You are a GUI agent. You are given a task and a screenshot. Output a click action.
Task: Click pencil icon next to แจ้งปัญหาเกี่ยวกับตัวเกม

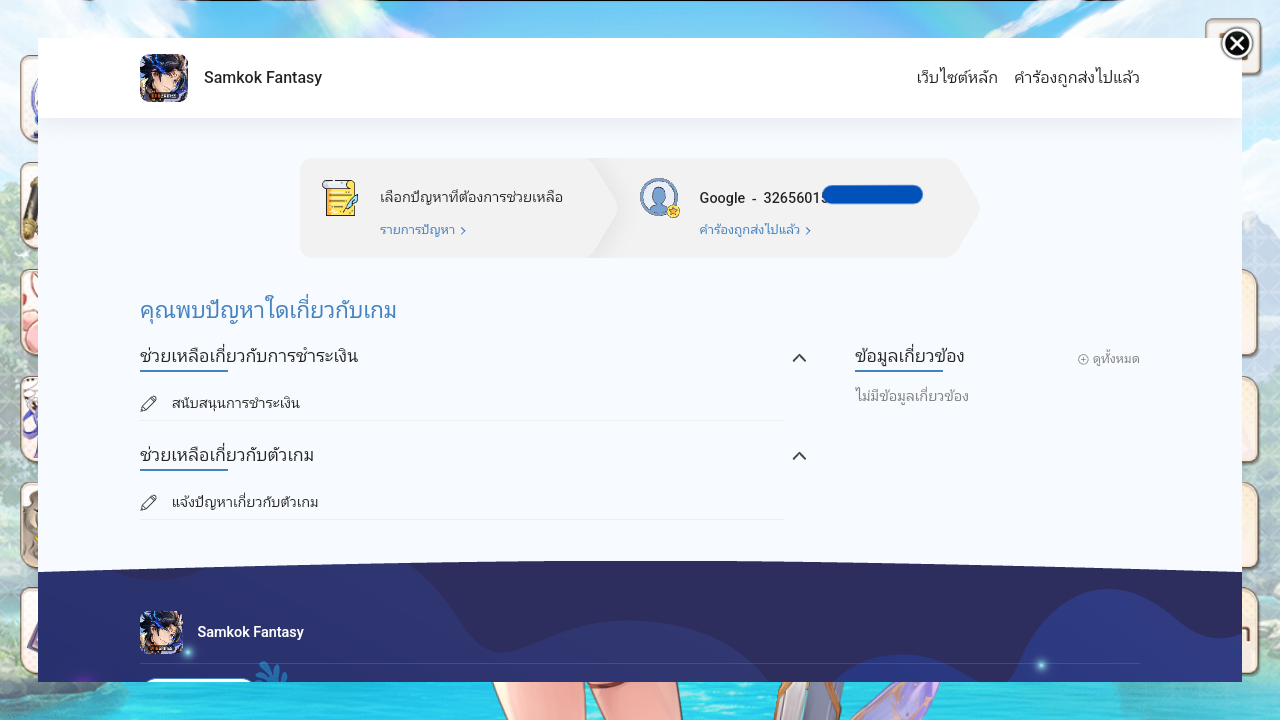click(x=149, y=503)
